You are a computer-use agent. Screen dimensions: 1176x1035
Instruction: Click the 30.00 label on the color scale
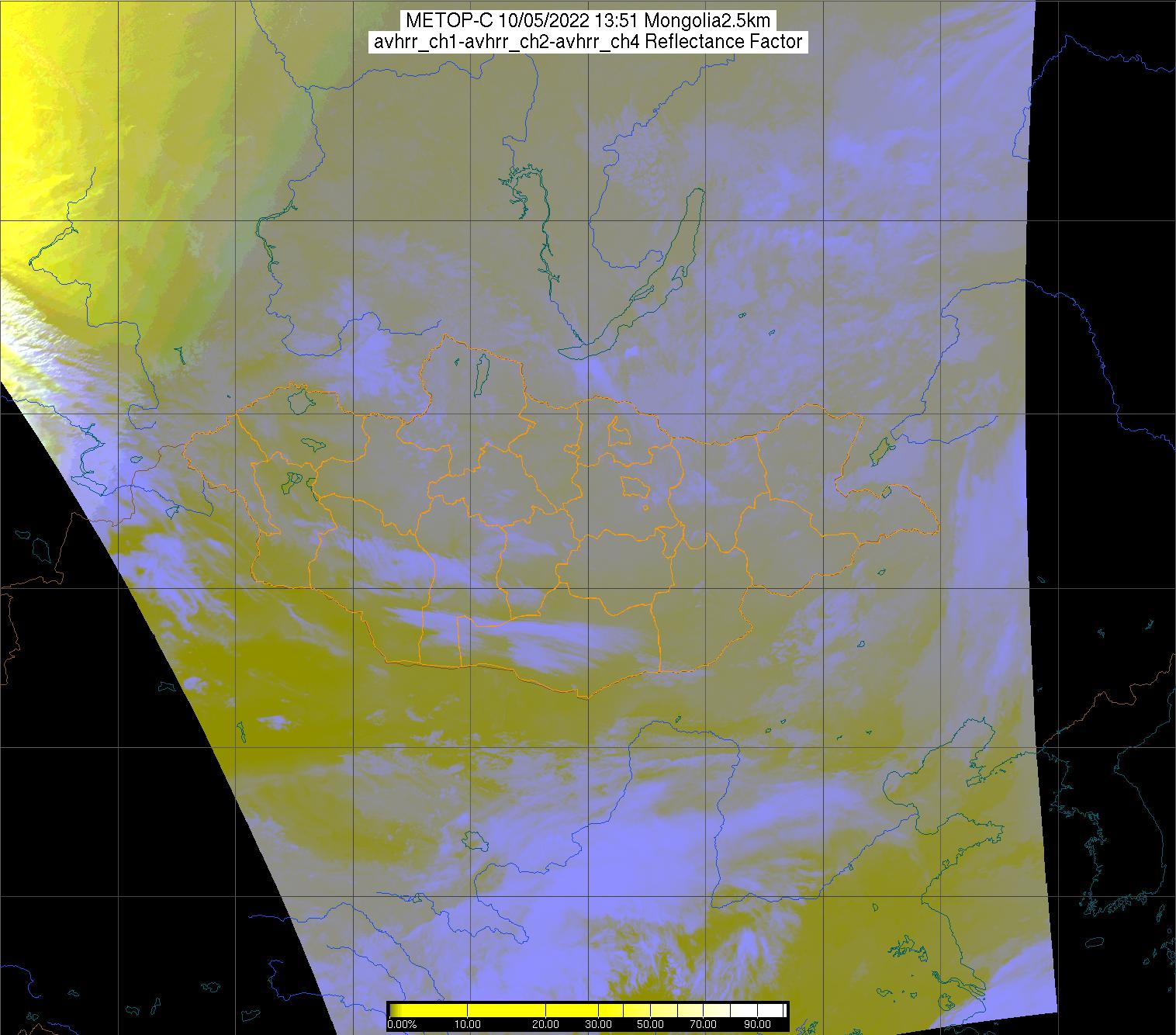click(600, 1024)
